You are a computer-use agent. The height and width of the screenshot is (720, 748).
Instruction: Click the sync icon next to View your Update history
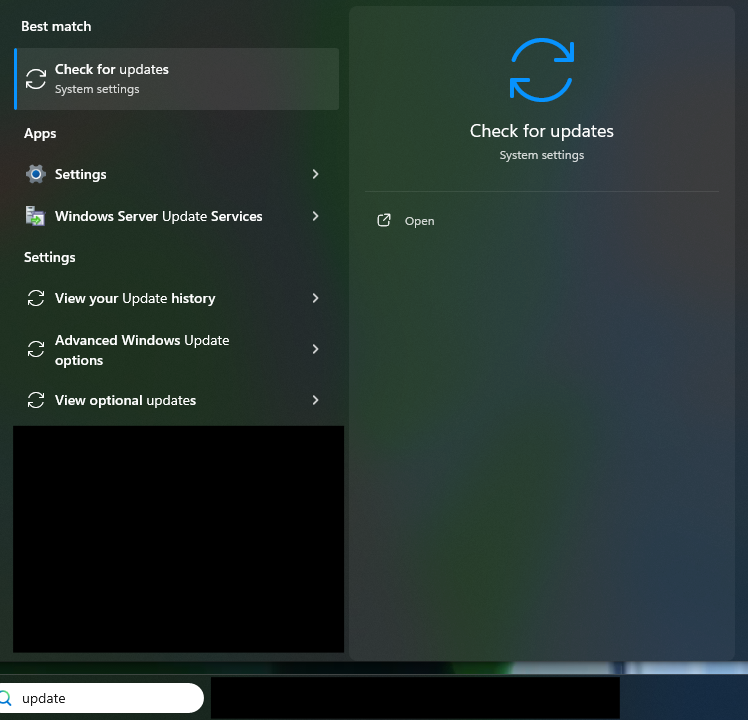36,298
